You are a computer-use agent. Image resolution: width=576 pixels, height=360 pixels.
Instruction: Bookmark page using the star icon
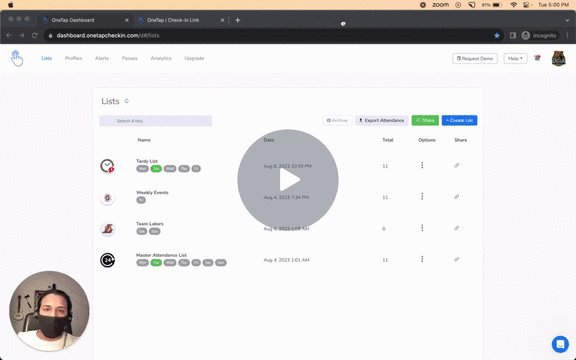click(497, 36)
